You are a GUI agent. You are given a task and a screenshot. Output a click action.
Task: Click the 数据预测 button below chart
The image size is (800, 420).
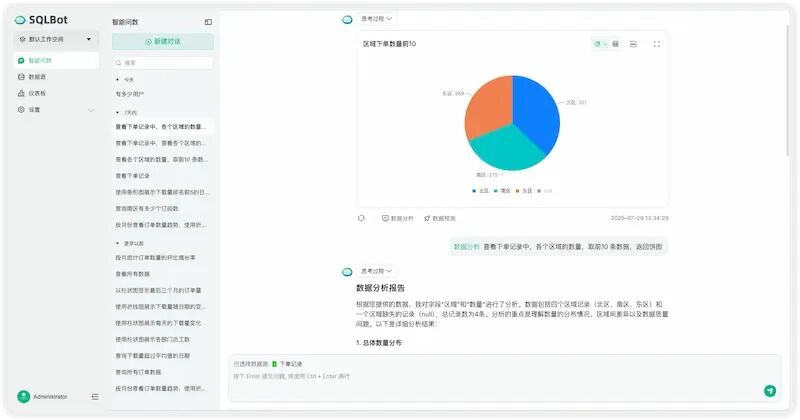pos(439,218)
